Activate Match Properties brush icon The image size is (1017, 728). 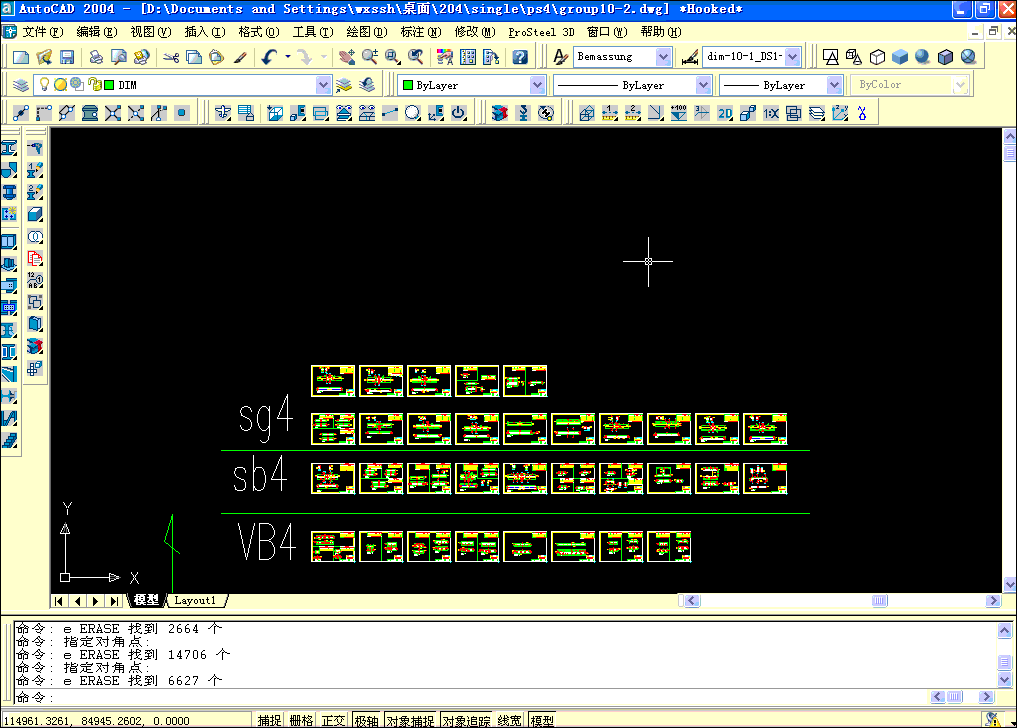tap(240, 57)
